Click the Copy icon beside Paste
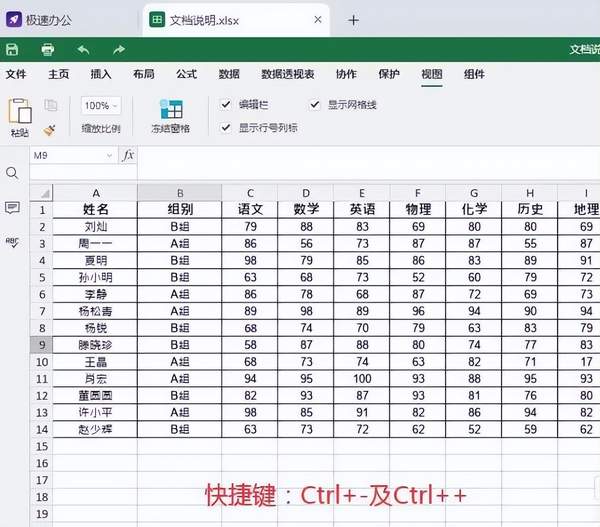This screenshot has width=600, height=527. (x=51, y=105)
